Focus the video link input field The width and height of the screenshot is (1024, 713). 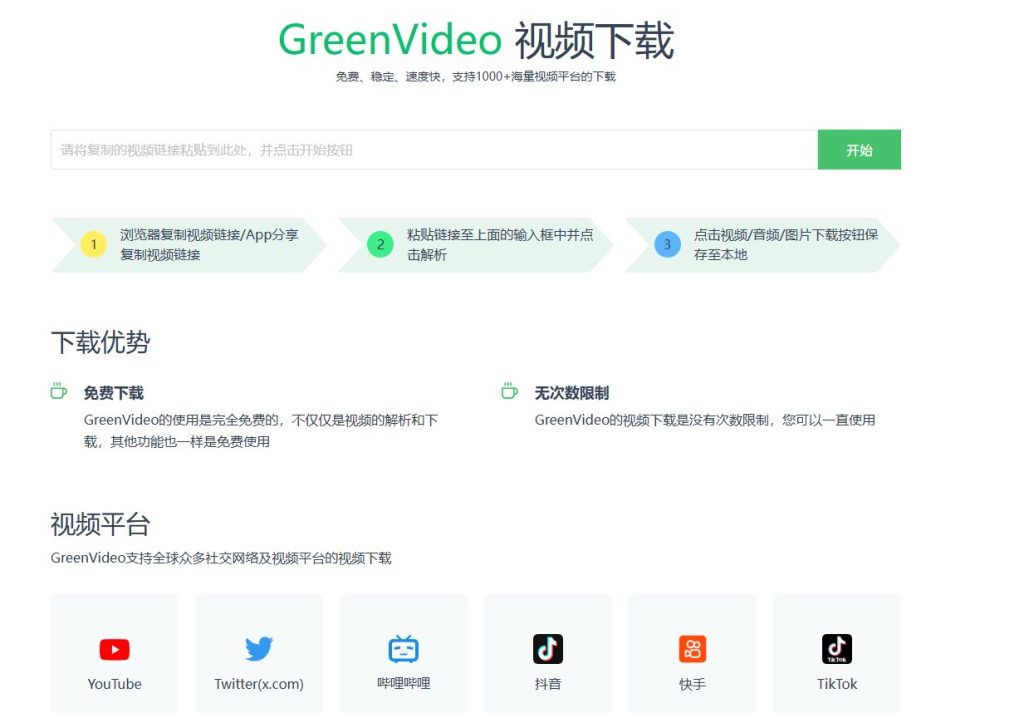pos(434,150)
